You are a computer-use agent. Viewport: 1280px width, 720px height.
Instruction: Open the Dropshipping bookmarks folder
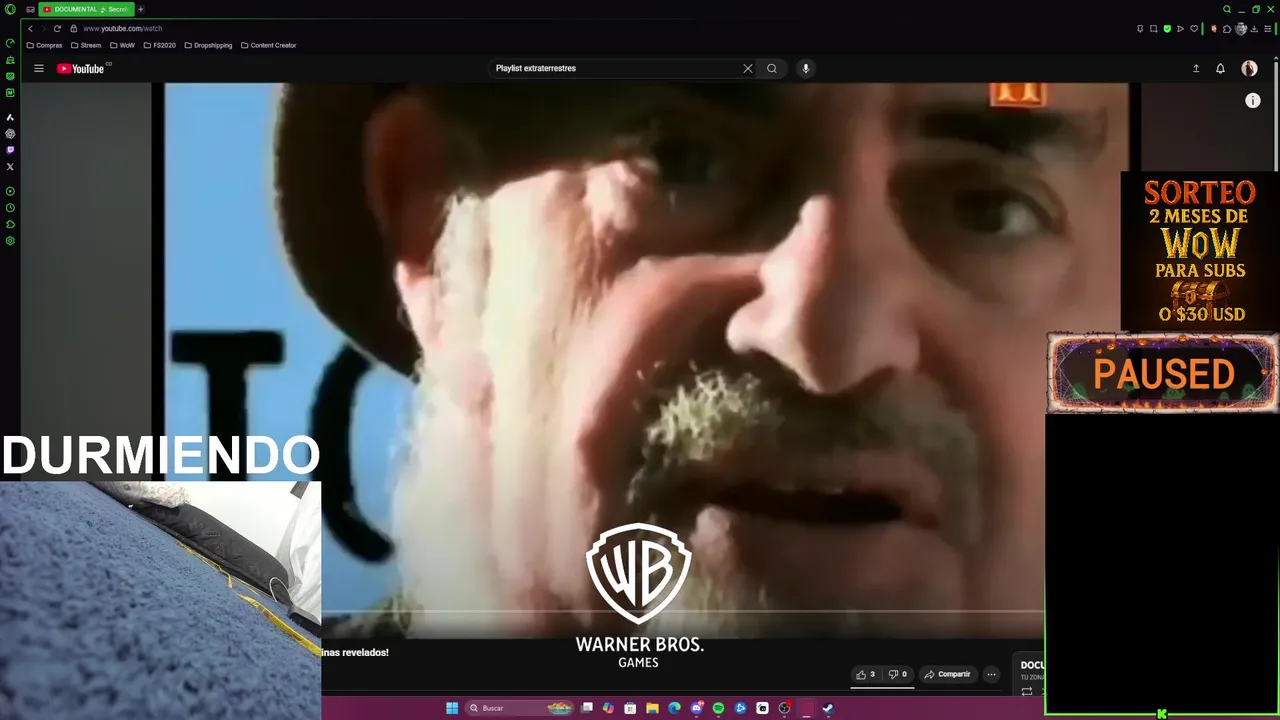(208, 45)
